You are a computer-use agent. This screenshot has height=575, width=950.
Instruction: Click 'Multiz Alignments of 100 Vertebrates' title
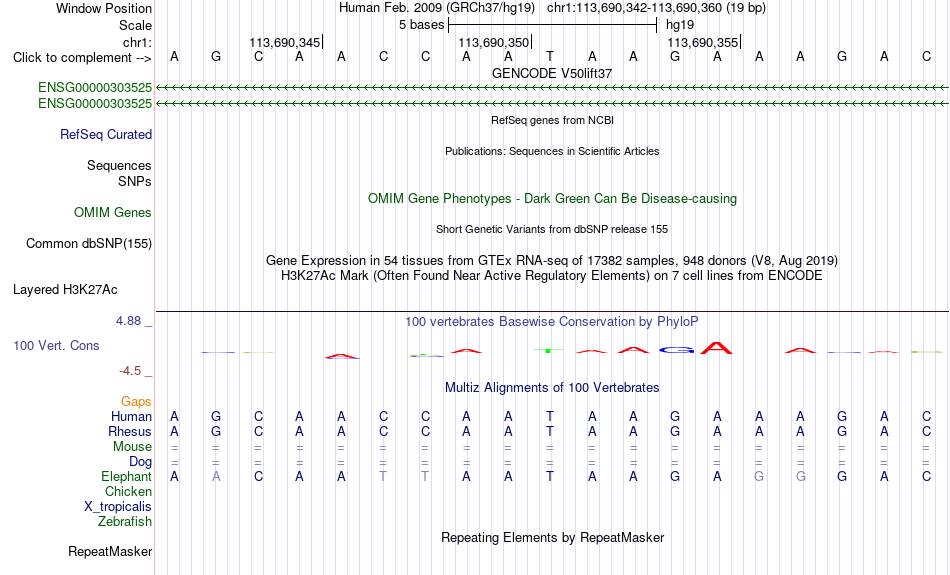coord(552,388)
